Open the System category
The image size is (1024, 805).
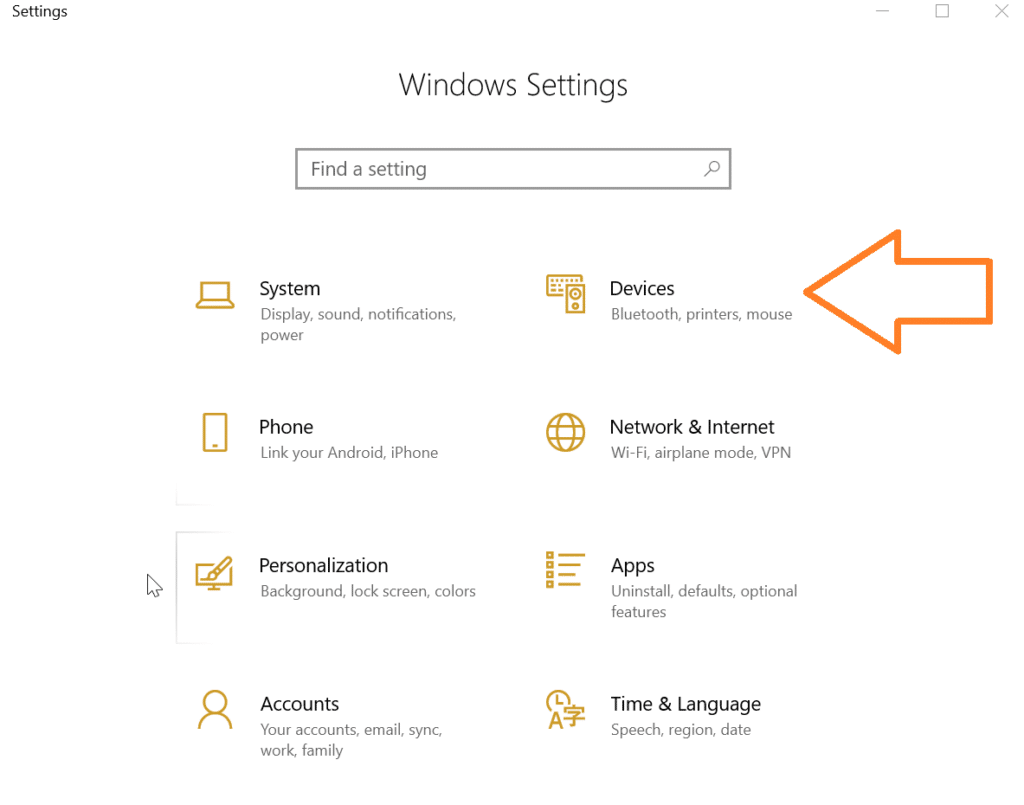tap(289, 288)
